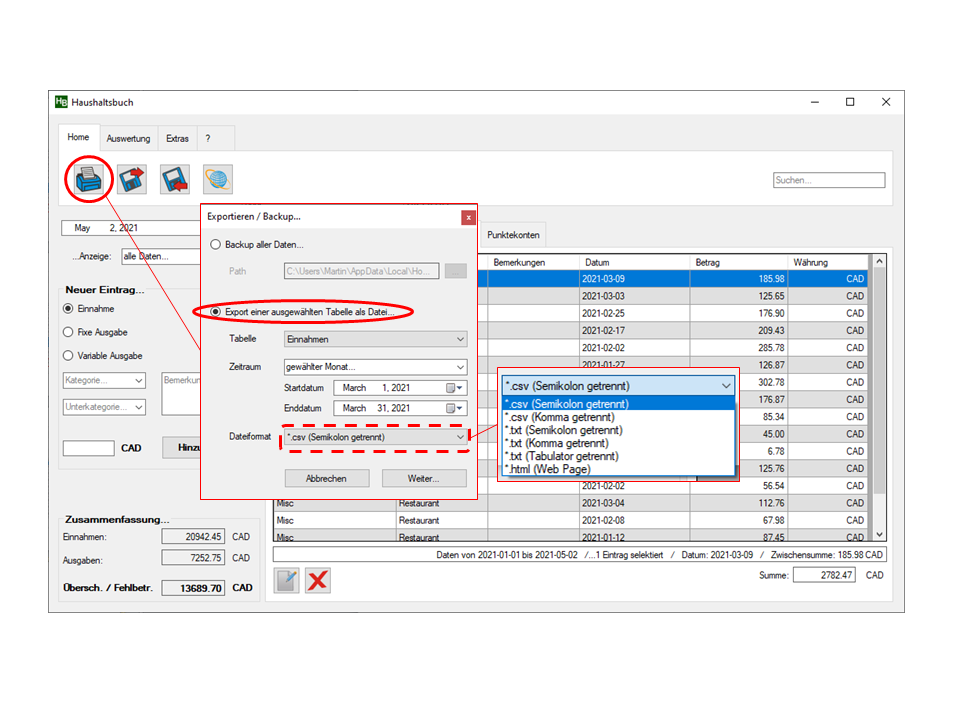960x720 pixels.
Task: Switch to the Auswertung tab
Action: tap(128, 139)
